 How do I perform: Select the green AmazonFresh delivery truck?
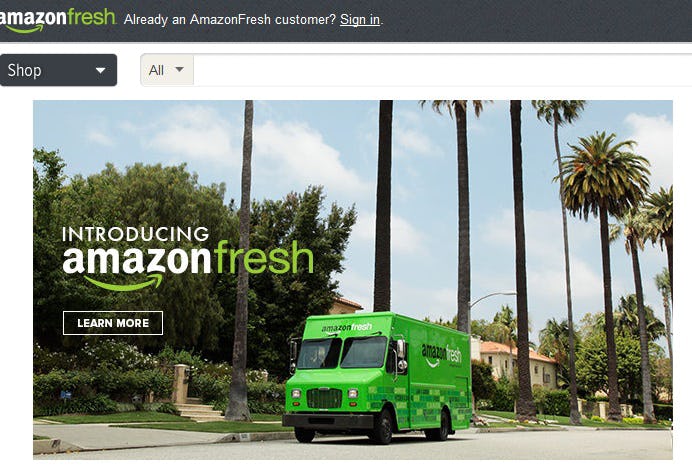tap(376, 377)
